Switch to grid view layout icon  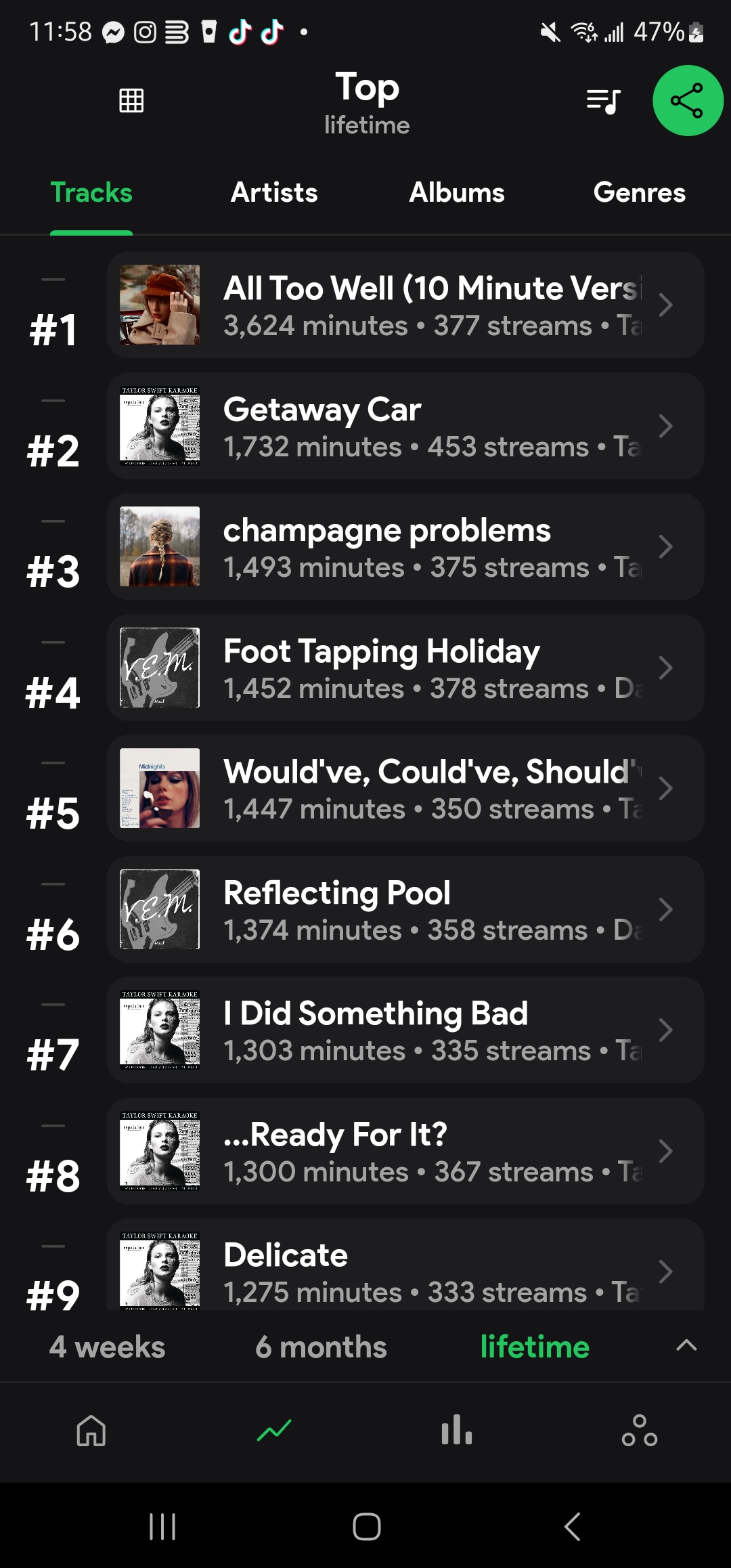coord(131,100)
